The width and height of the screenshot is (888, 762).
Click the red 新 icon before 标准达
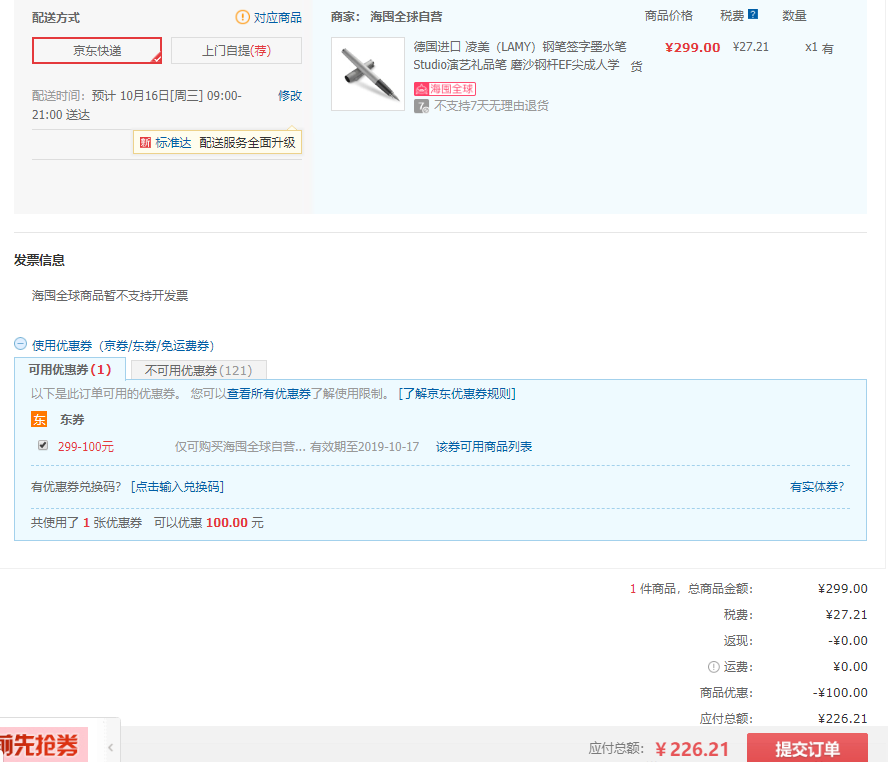[x=145, y=143]
